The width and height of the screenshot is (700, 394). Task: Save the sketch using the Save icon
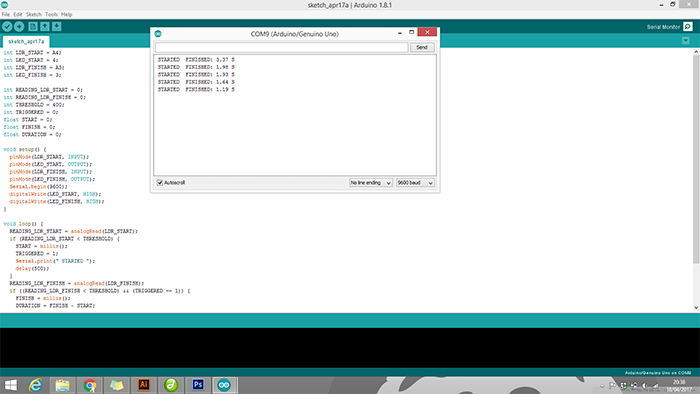click(57, 27)
